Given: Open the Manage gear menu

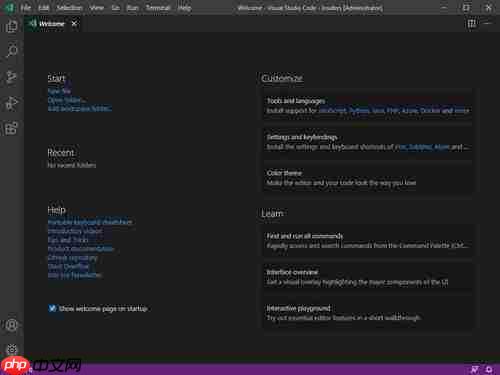Looking at the screenshot, I should coord(12,349).
